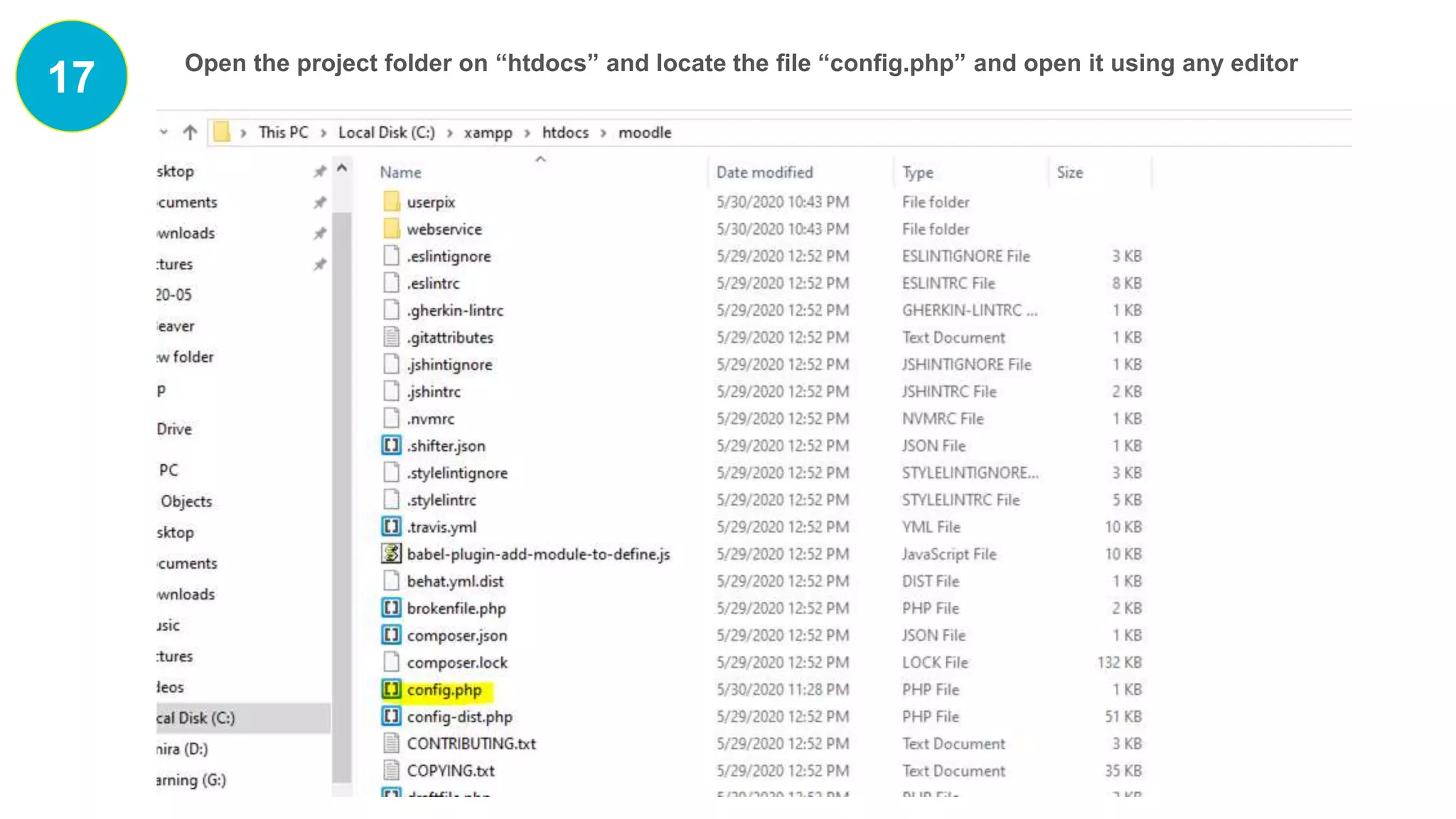The image size is (1456, 819).
Task: Click This PC in the address bar
Action: 284,132
